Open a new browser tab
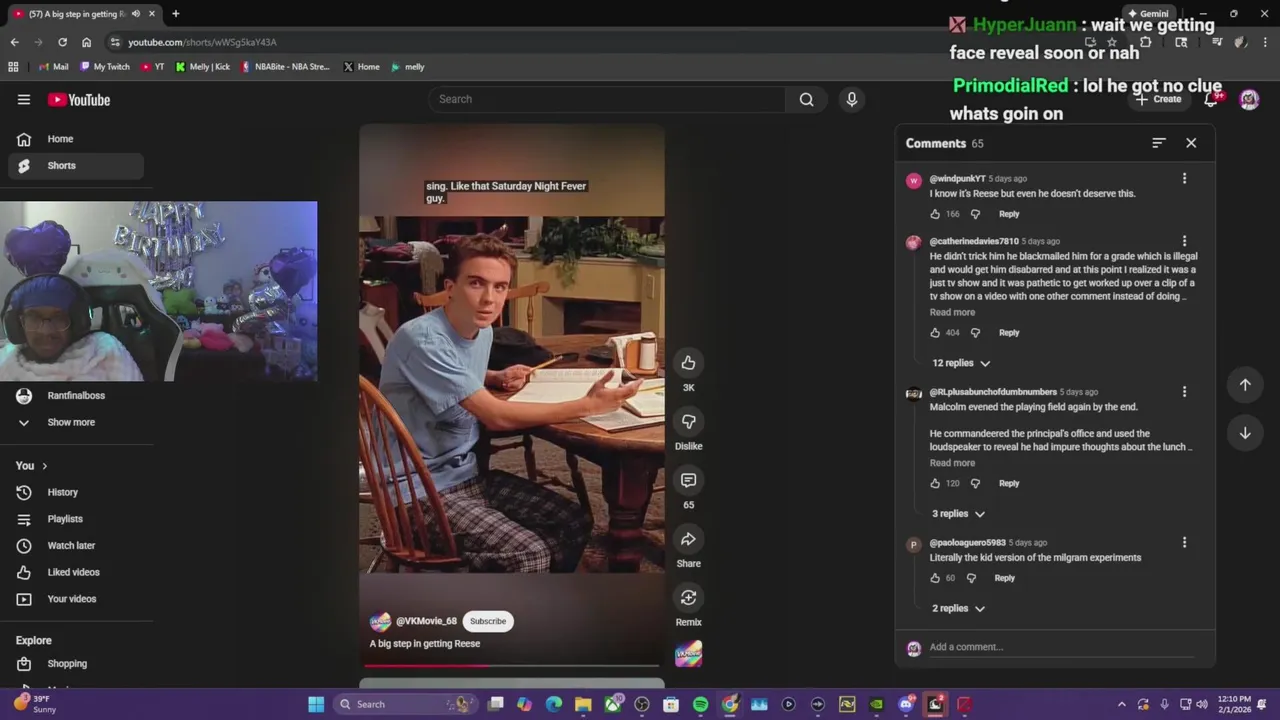This screenshot has height=720, width=1280. click(x=175, y=14)
